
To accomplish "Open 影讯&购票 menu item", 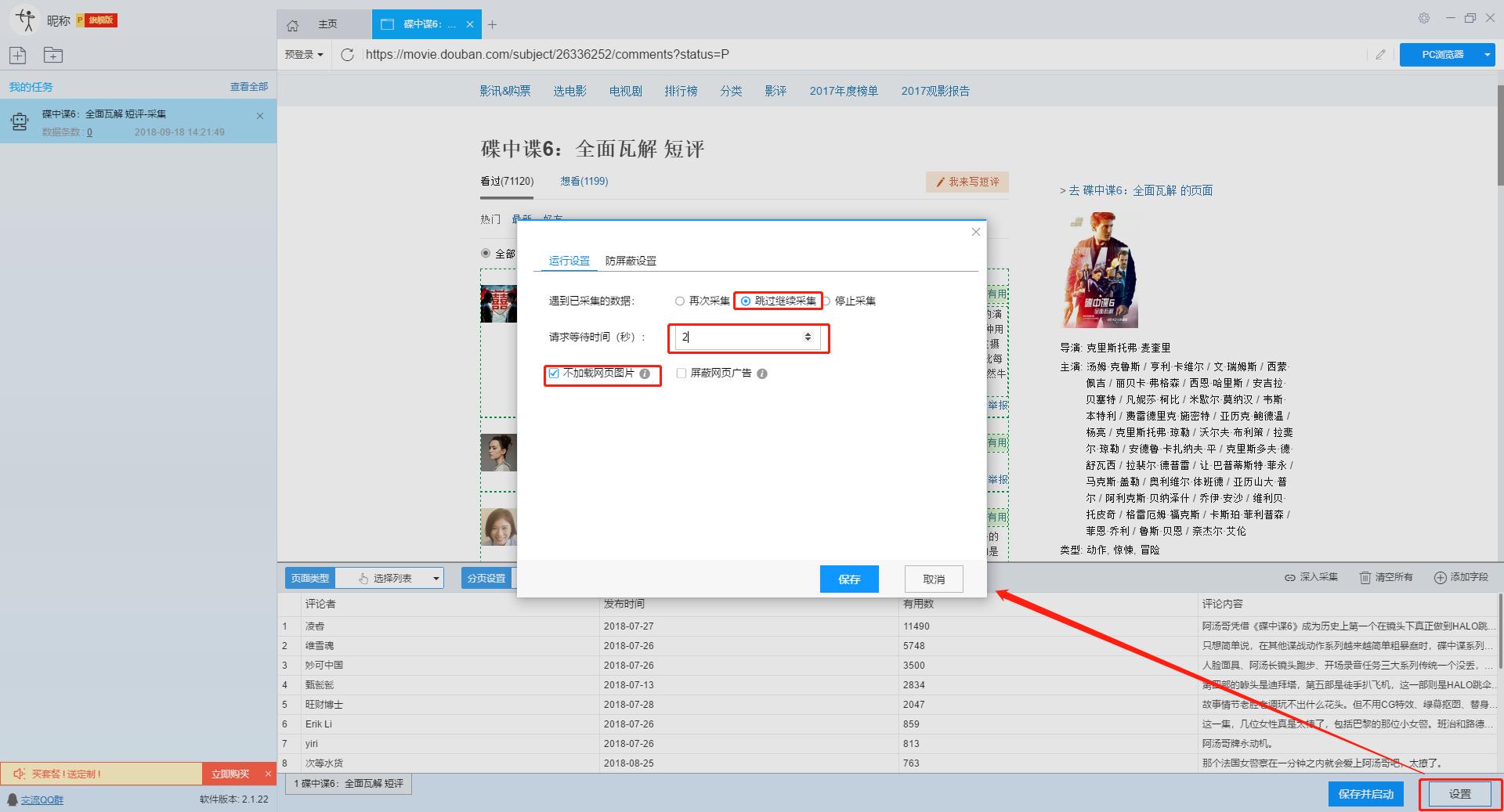I will 505,91.
